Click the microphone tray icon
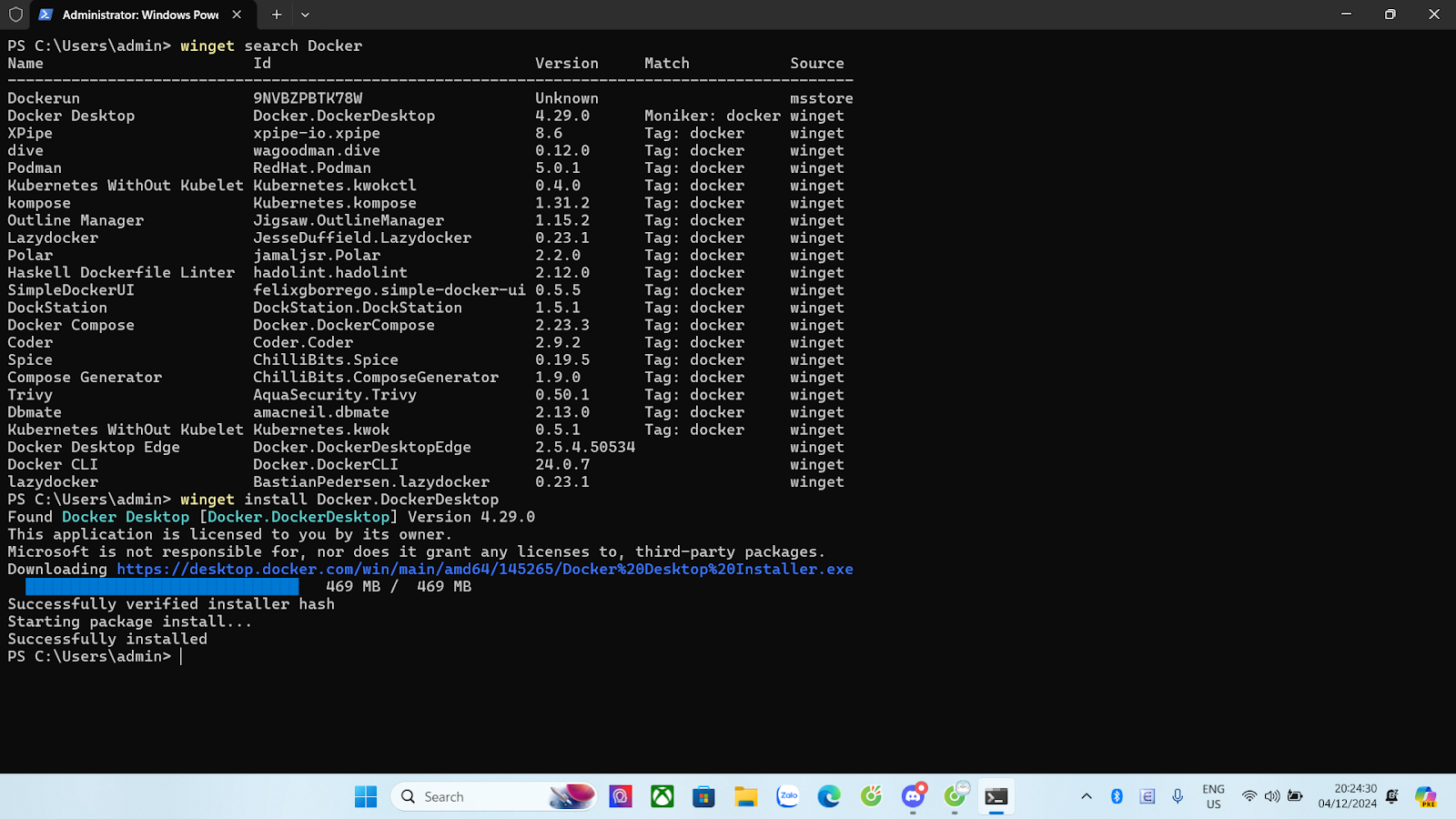Screen dimensions: 1456x819 point(1178,796)
